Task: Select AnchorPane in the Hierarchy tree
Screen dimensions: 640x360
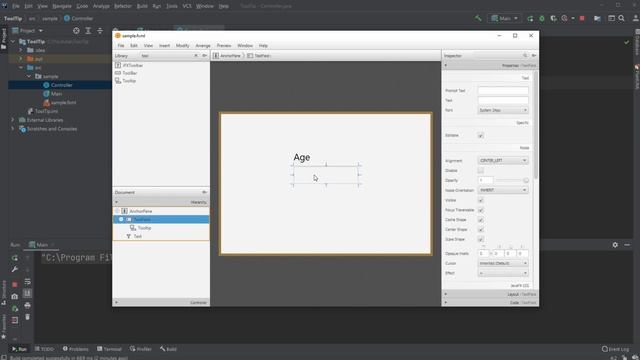Action: pyautogui.click(x=140, y=211)
